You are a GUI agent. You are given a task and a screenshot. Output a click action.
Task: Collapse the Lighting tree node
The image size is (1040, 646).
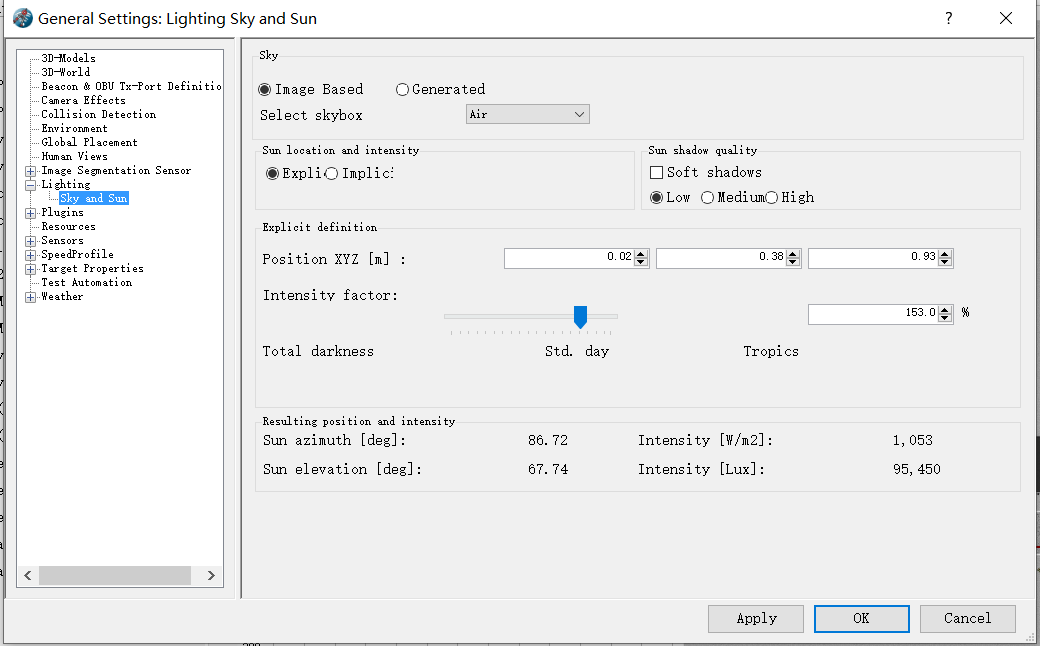coord(31,185)
